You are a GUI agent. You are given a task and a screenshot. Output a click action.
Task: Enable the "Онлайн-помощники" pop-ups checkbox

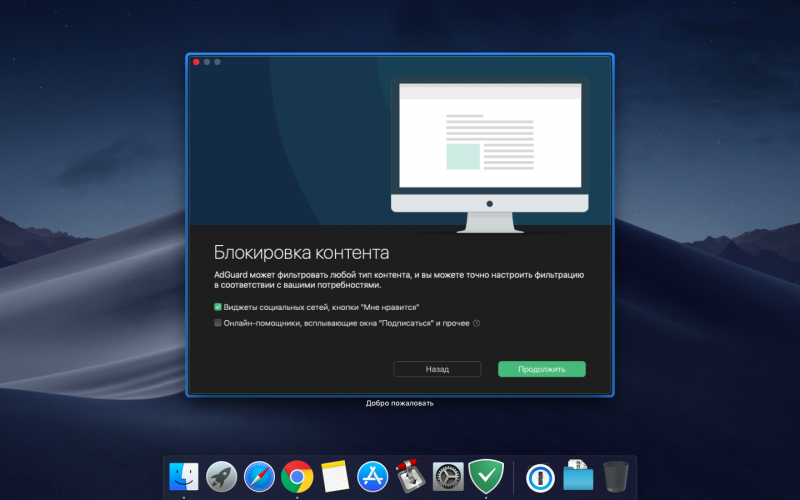coord(218,323)
